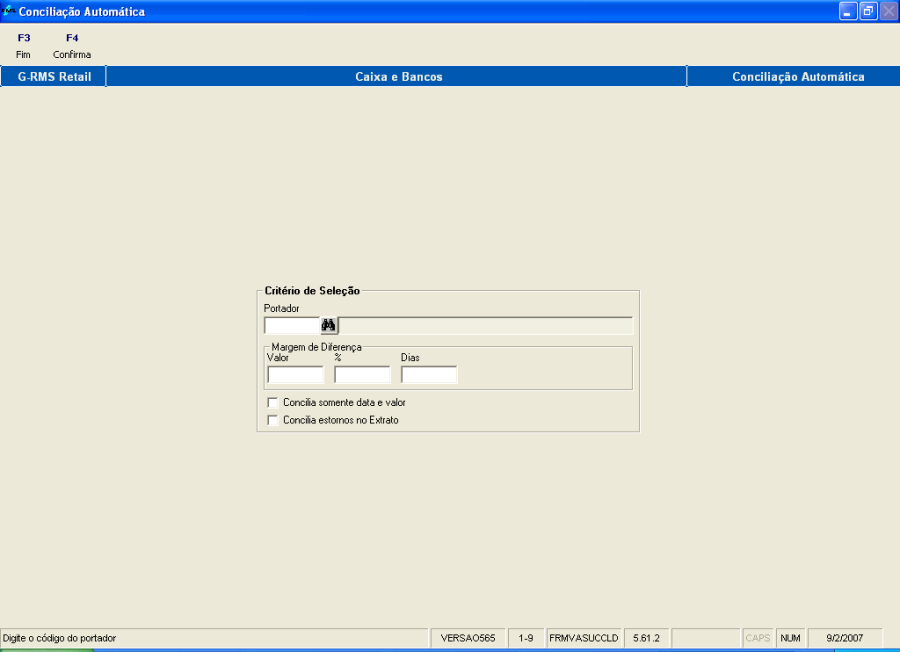Click the Portador code input field
Screen dimensions: 900x652
point(292,325)
